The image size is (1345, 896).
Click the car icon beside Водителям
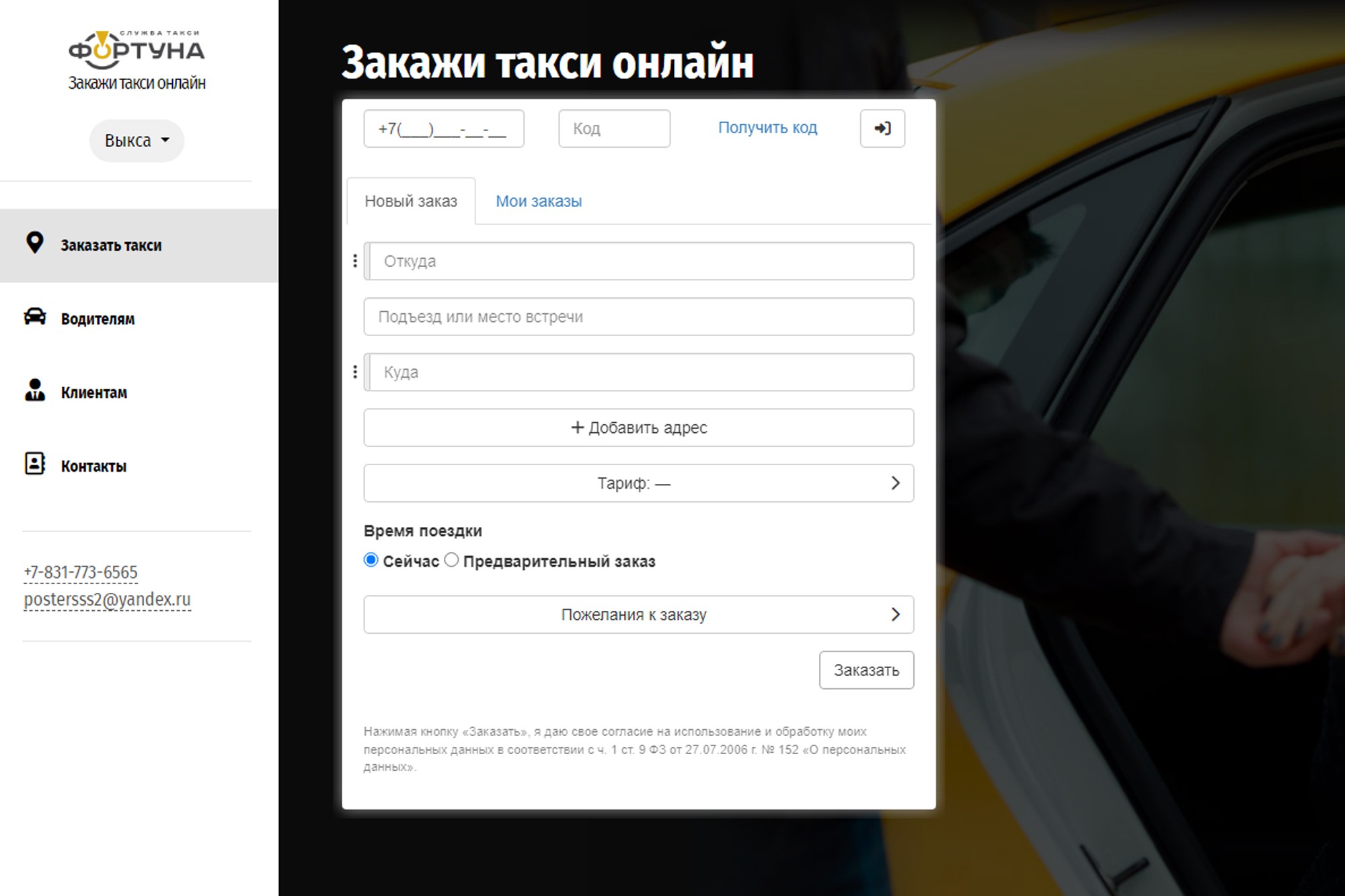tap(35, 317)
